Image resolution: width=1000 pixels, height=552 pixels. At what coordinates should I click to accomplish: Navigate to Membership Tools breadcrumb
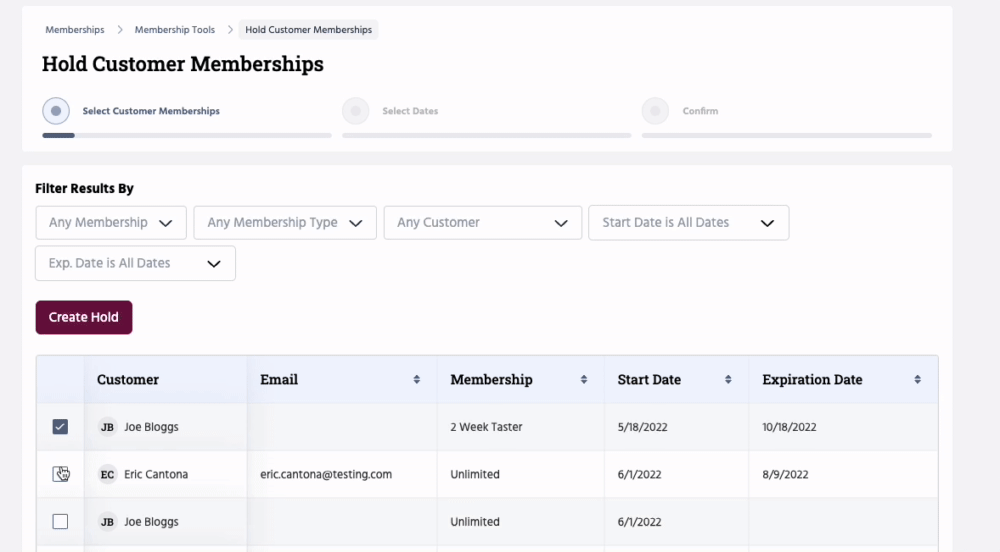(x=175, y=30)
